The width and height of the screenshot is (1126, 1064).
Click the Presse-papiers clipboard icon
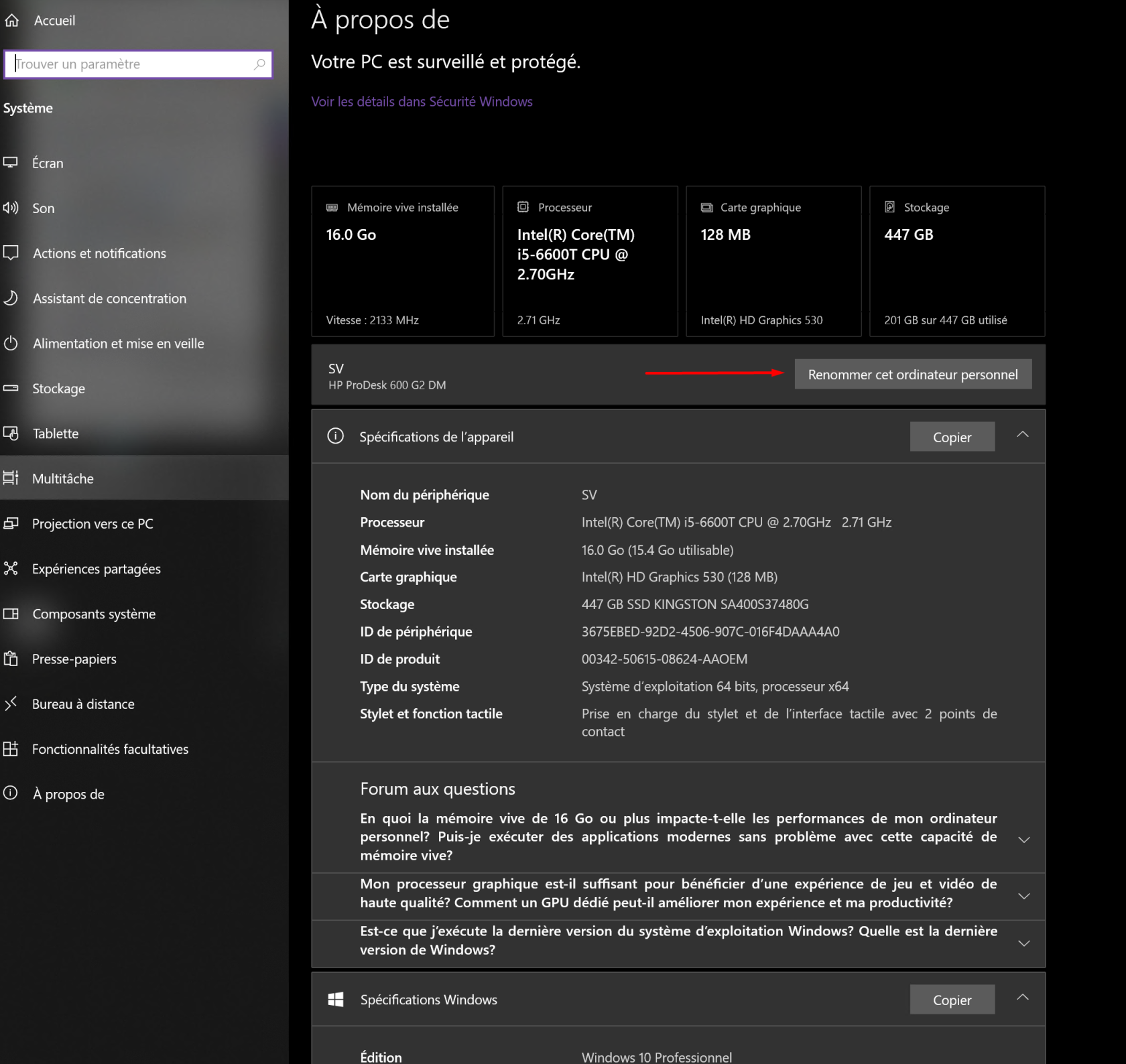pos(11,659)
